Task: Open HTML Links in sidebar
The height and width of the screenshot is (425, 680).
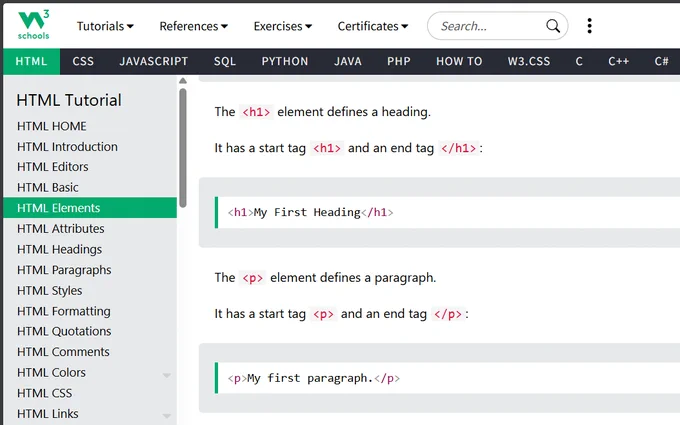Action: [x=90, y=414]
